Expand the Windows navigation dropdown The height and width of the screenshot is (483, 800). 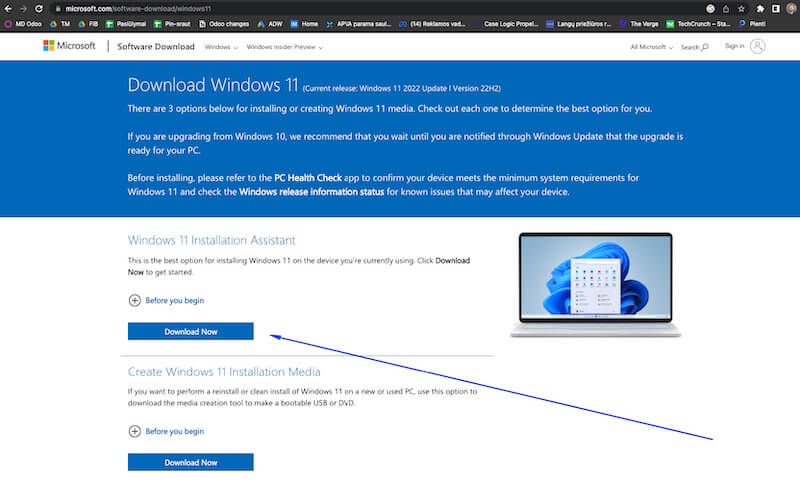coord(221,47)
